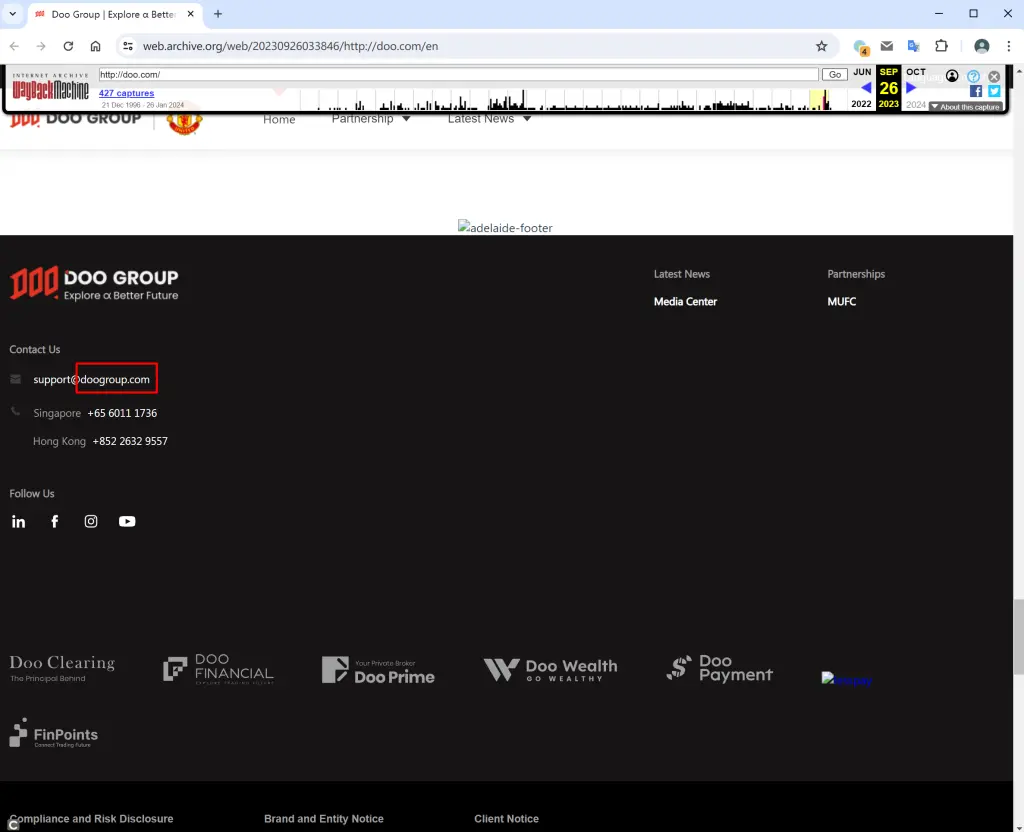Open the YouTube social icon

127,521
